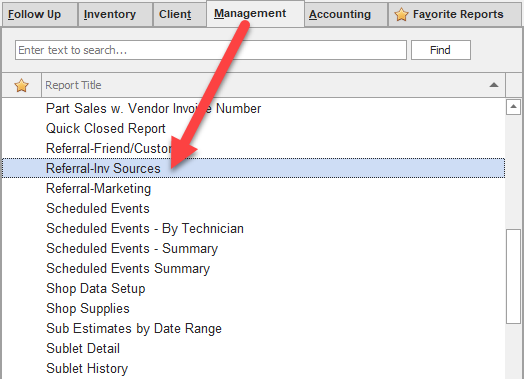Screen dimensions: 524x379
Task: Click the search text field
Action: click(211, 50)
